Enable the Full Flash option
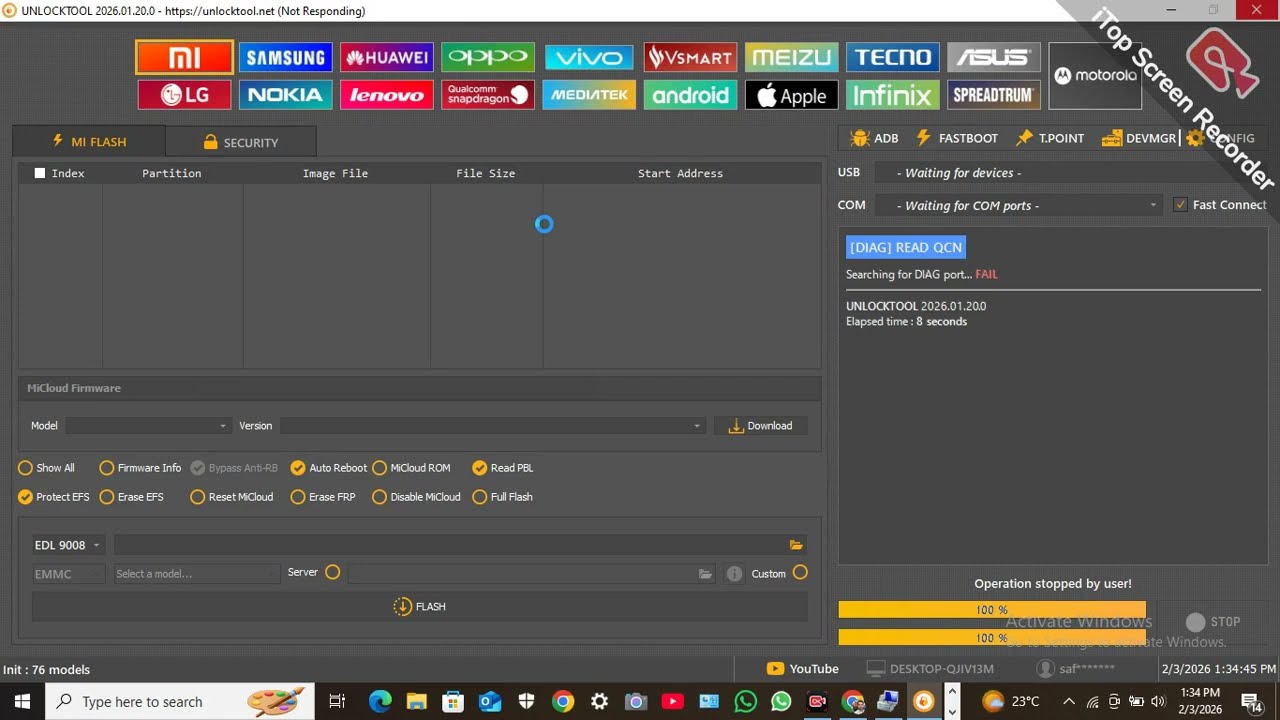The height and width of the screenshot is (720, 1280). tap(503, 497)
